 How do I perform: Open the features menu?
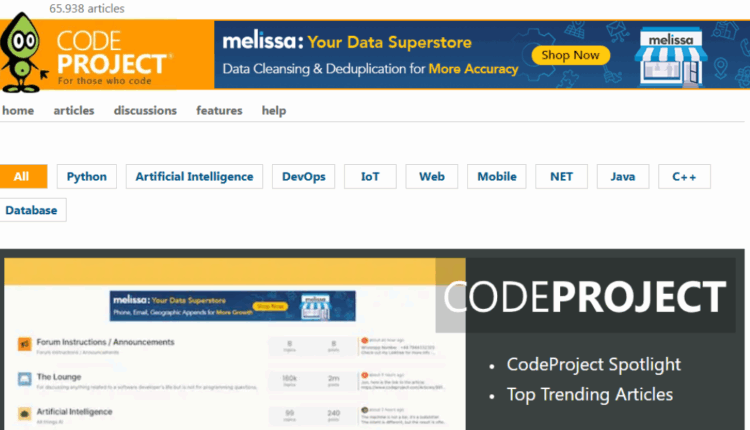click(x=219, y=111)
